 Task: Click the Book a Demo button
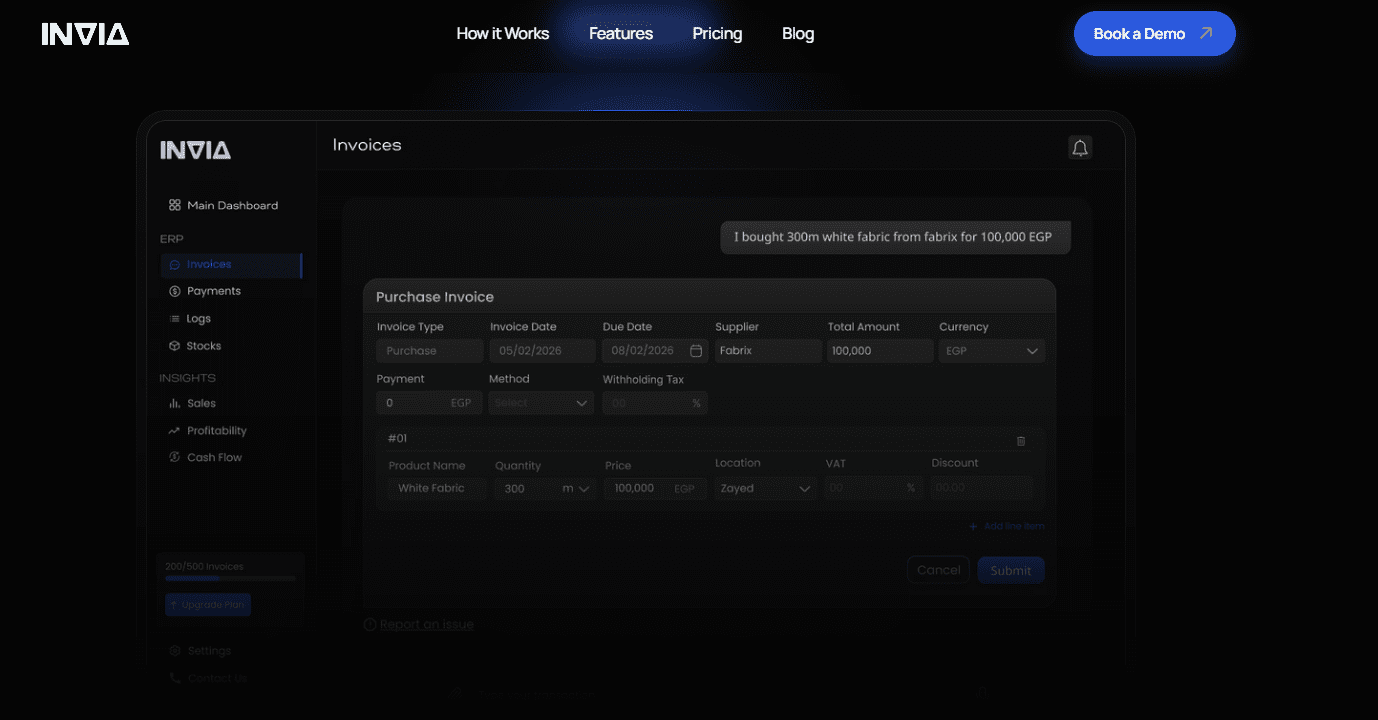[1153, 34]
